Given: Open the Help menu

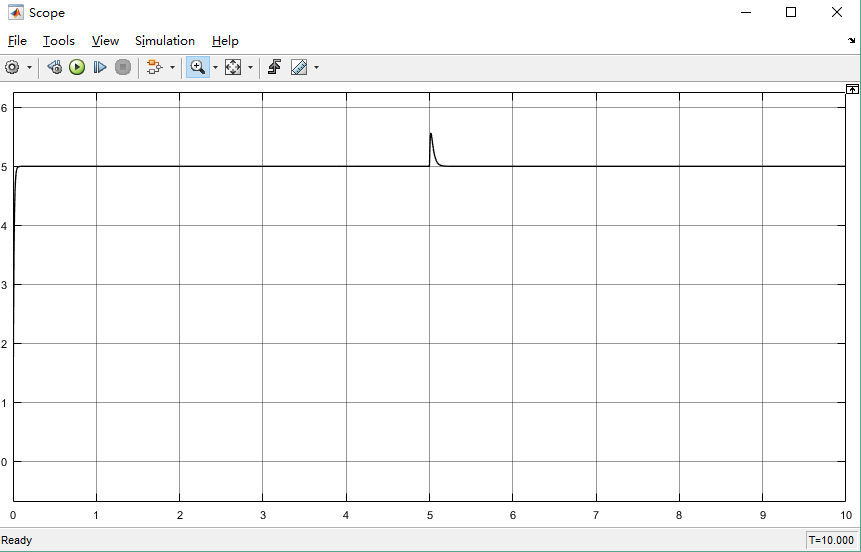Looking at the screenshot, I should click(x=225, y=41).
